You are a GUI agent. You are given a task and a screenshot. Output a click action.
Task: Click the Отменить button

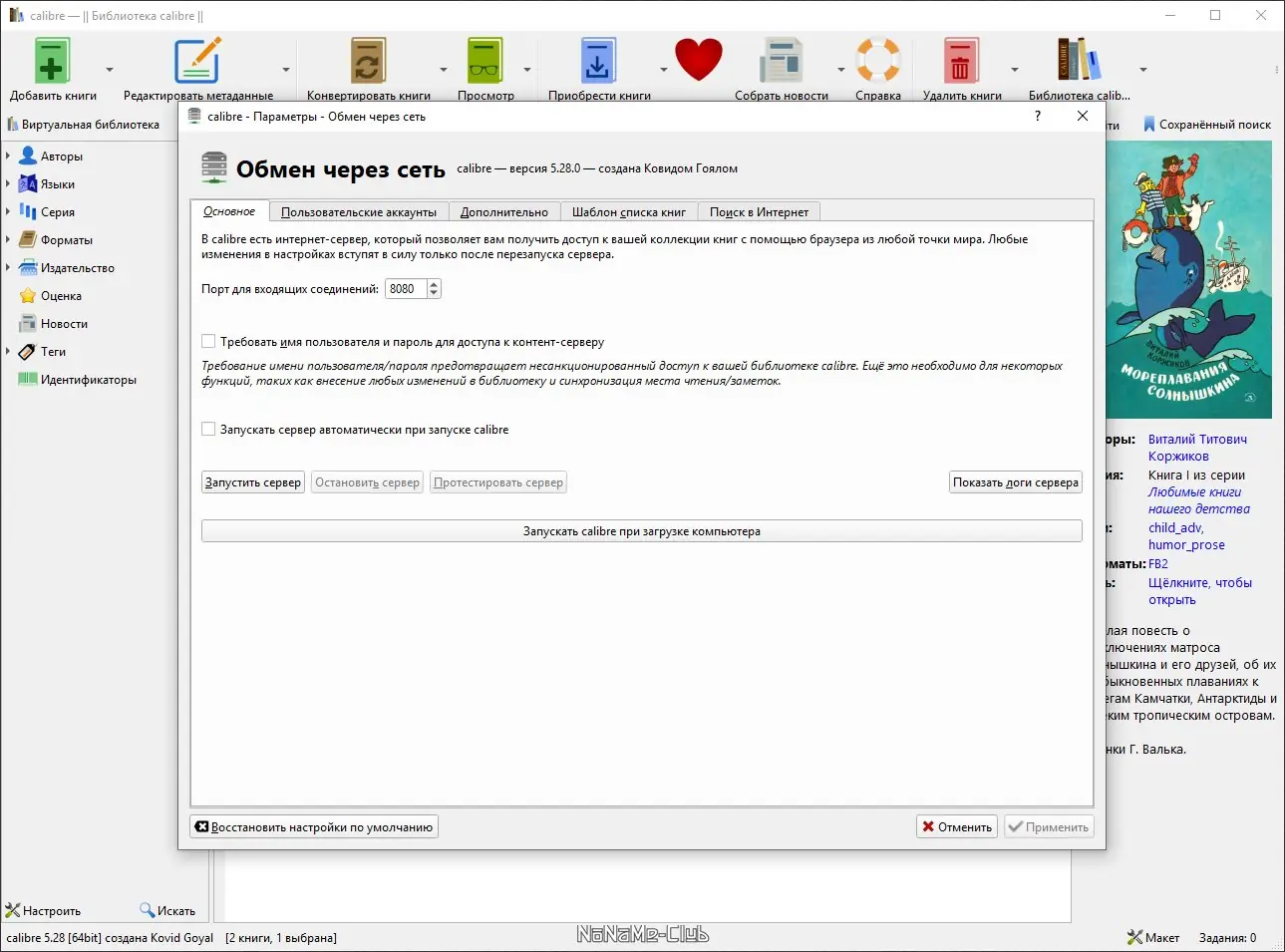coord(957,827)
